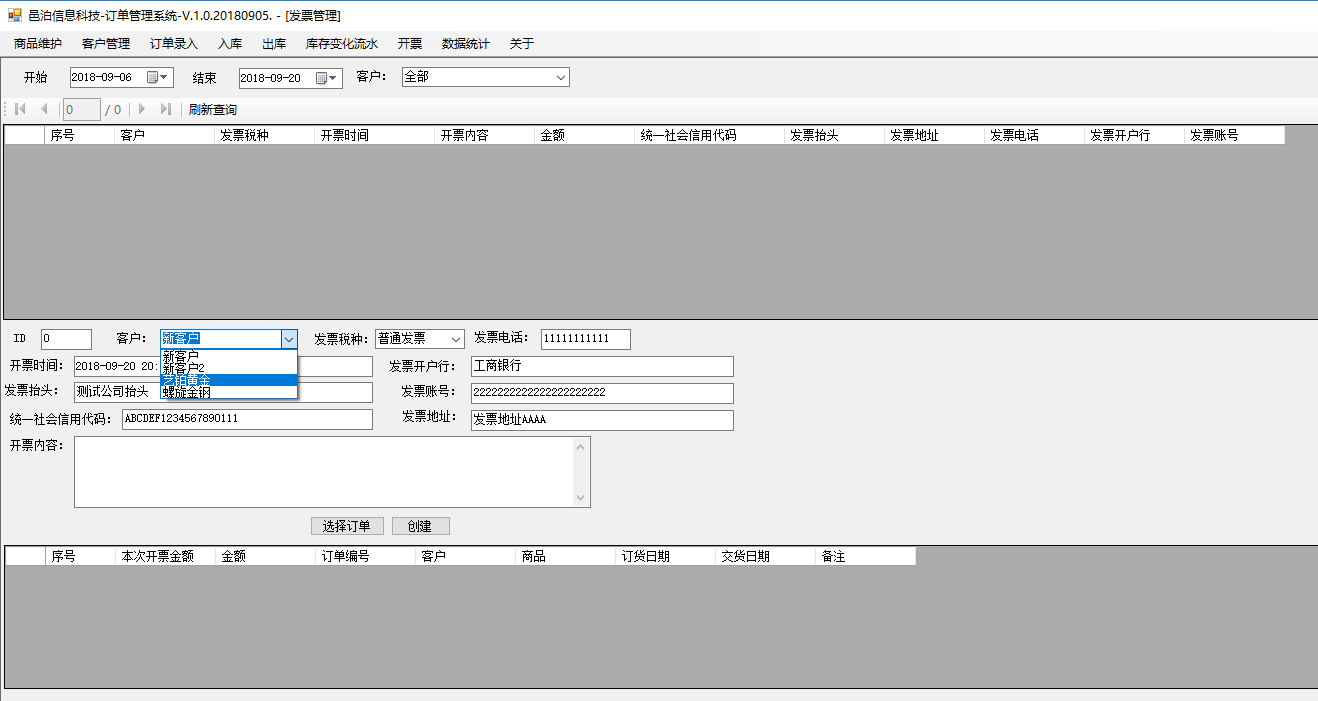Click 统一社会信用代码 input field
Image resolution: width=1318 pixels, height=701 pixels.
pyautogui.click(x=247, y=419)
